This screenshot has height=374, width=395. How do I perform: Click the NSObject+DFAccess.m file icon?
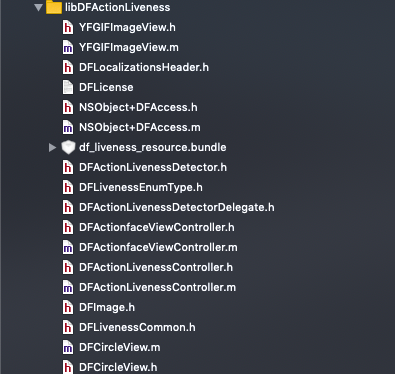68,127
